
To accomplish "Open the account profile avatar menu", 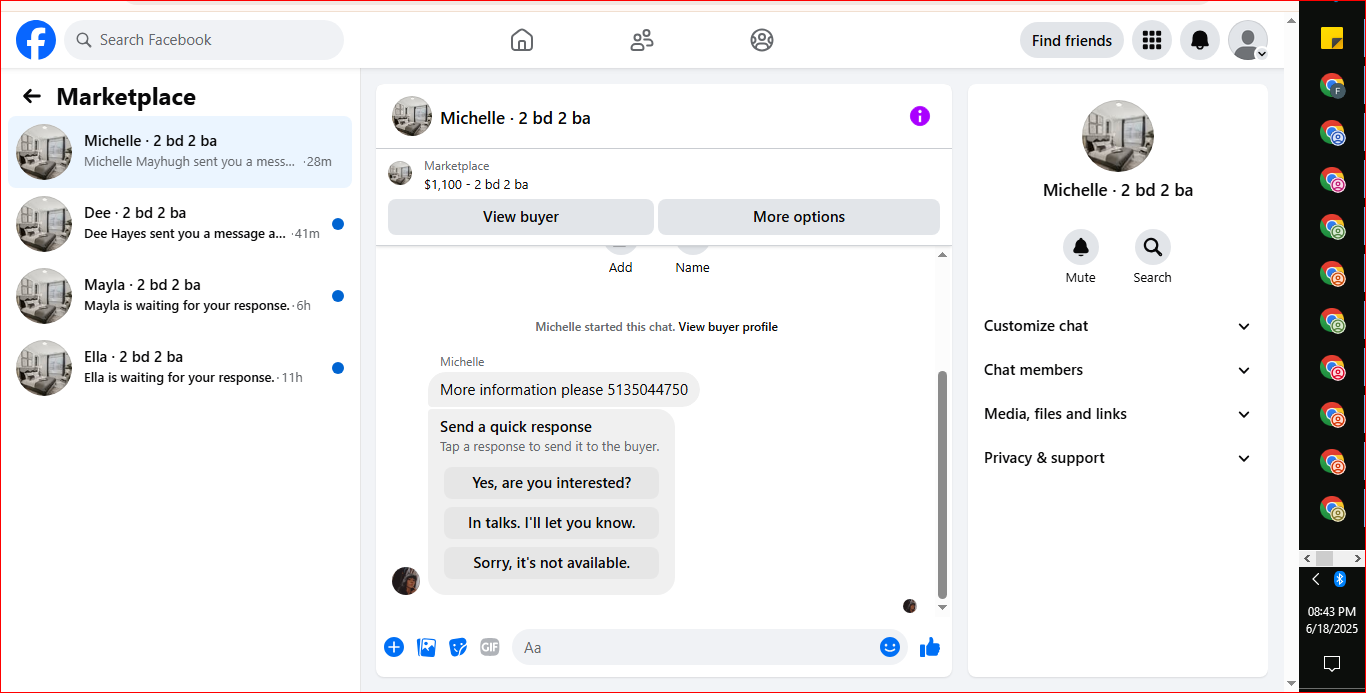I will click(1248, 40).
